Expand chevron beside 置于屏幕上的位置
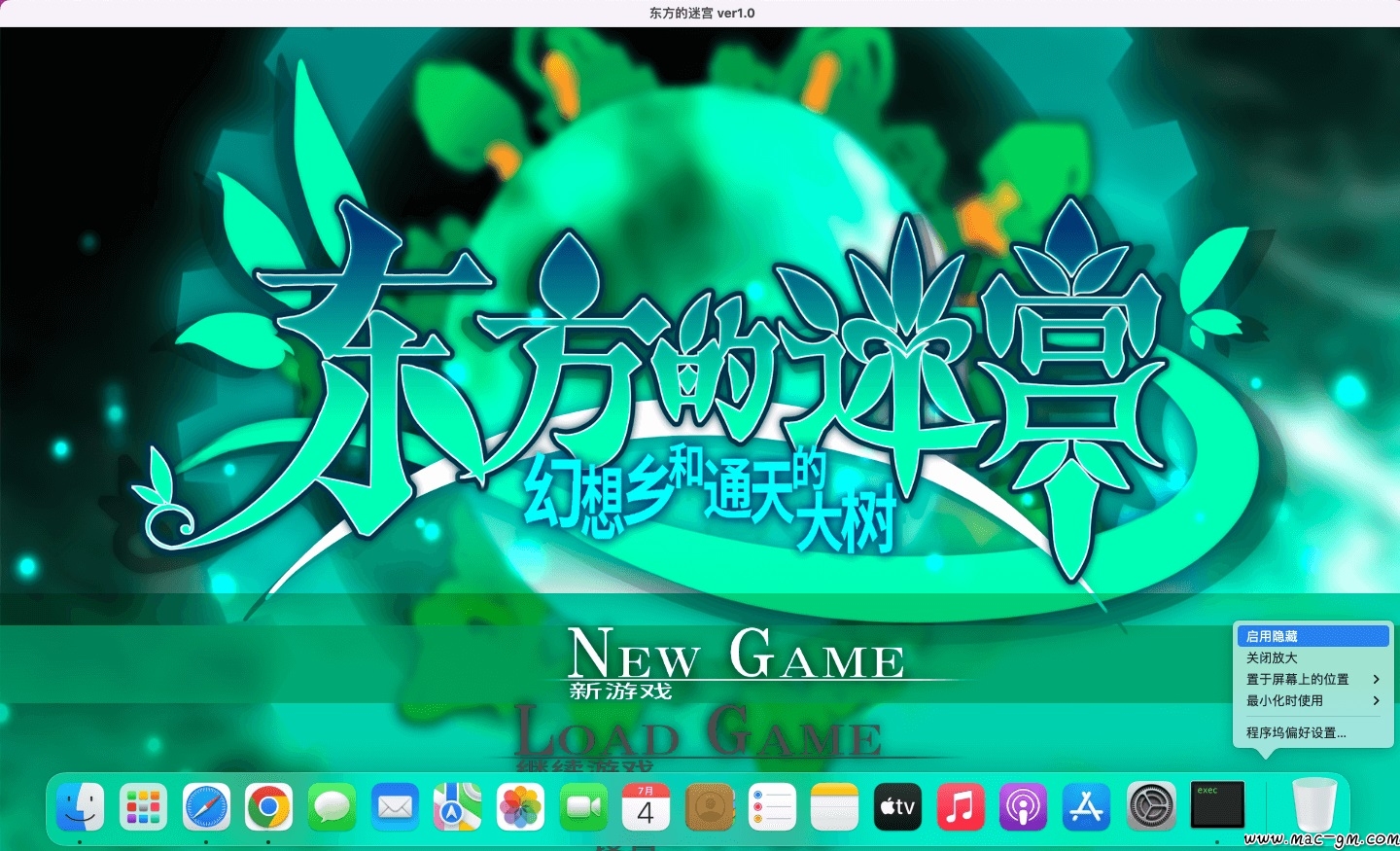This screenshot has height=851, width=1400. pos(1376,679)
